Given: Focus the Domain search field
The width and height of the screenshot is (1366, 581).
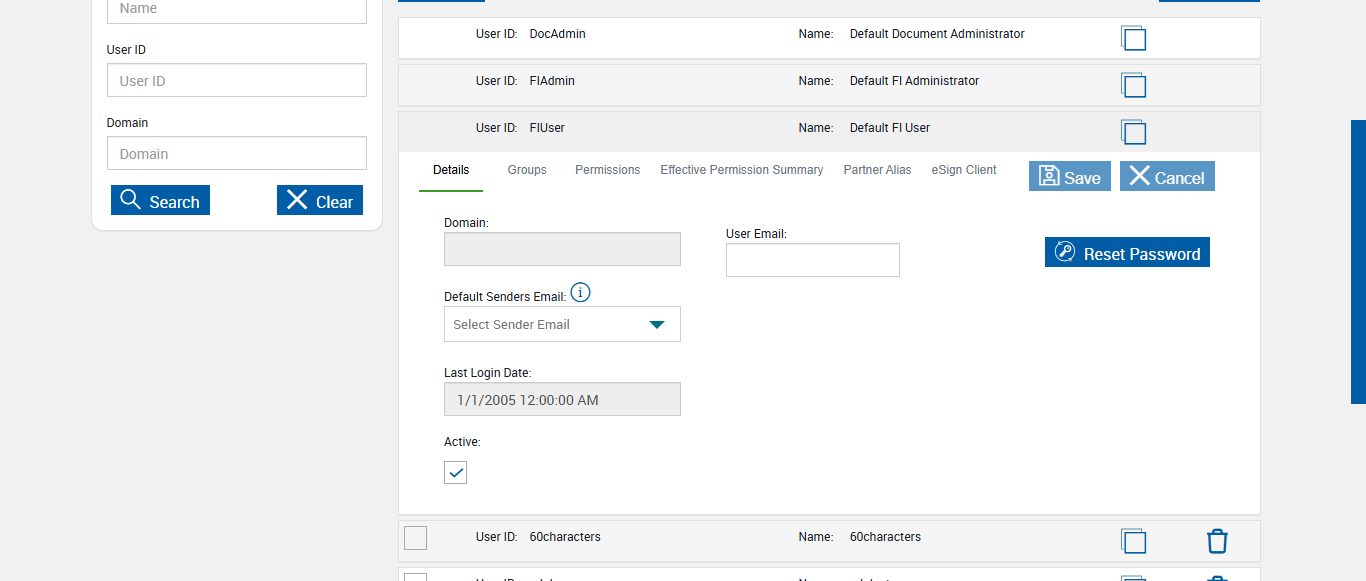Looking at the screenshot, I should coord(237,154).
